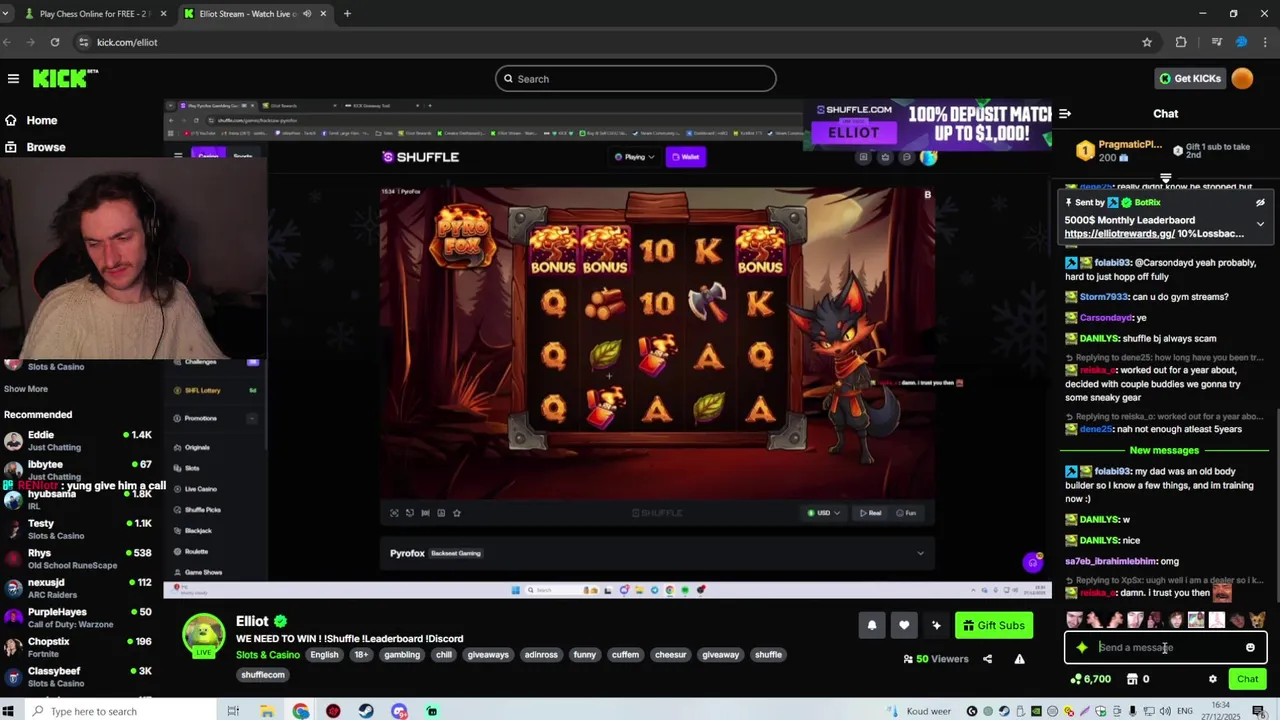
Task: Mute the Elliot Stream tab audio icon
Action: tap(306, 14)
